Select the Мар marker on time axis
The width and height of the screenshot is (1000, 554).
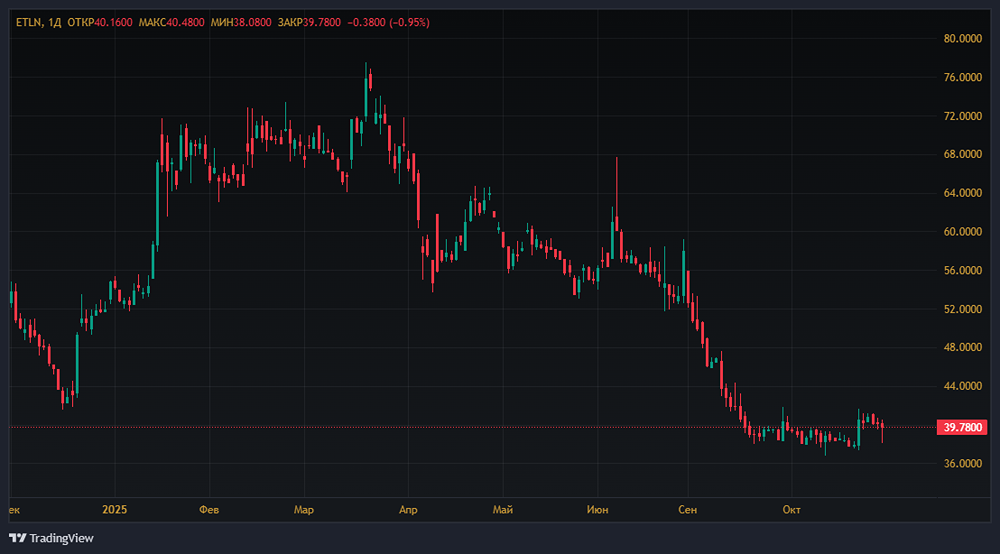tap(304, 509)
